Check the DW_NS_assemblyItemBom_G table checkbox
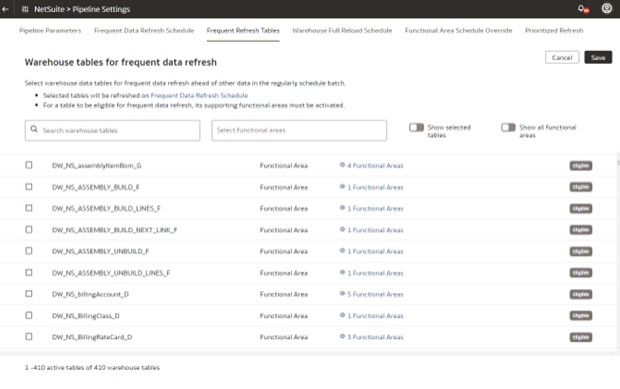The height and width of the screenshot is (389, 620). point(29,165)
